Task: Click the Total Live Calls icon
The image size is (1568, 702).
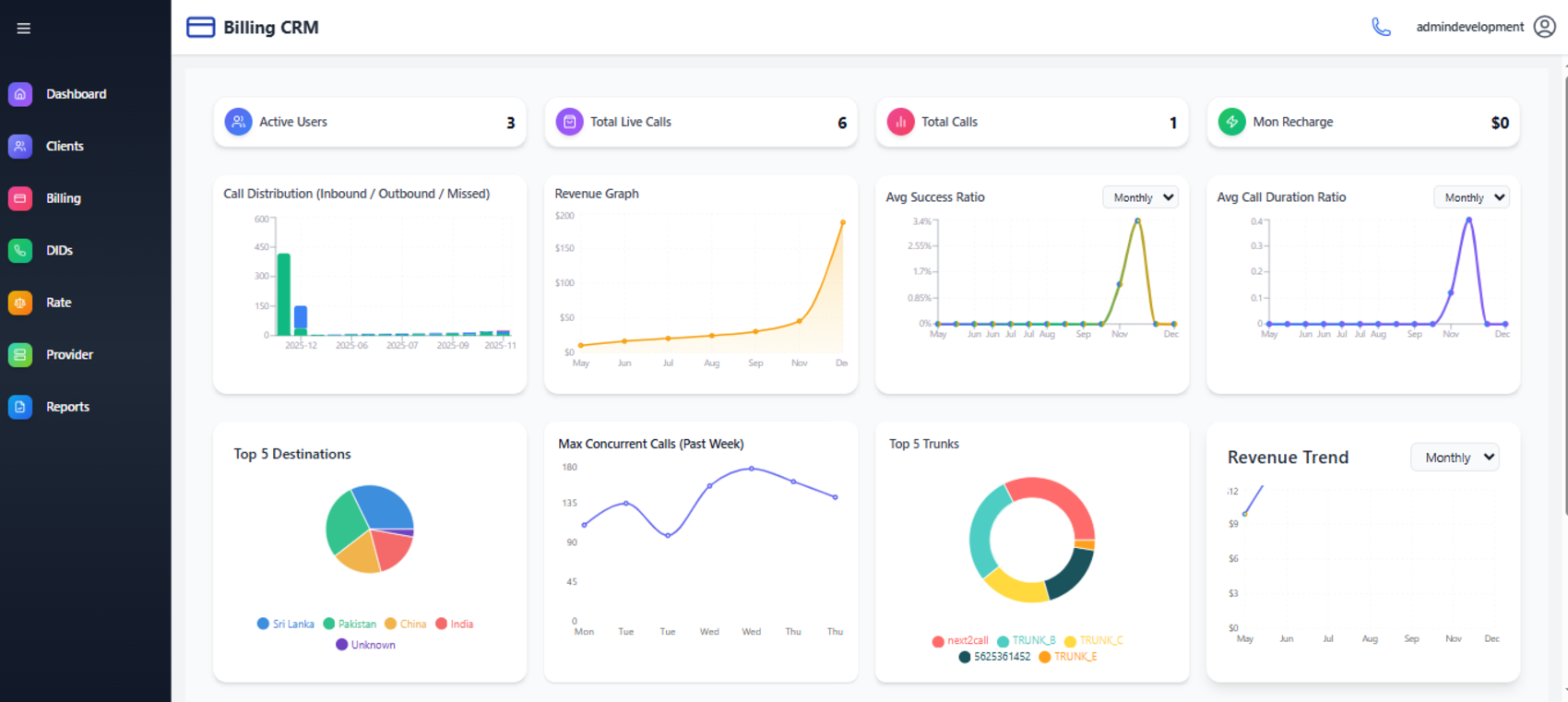Action: click(x=569, y=122)
